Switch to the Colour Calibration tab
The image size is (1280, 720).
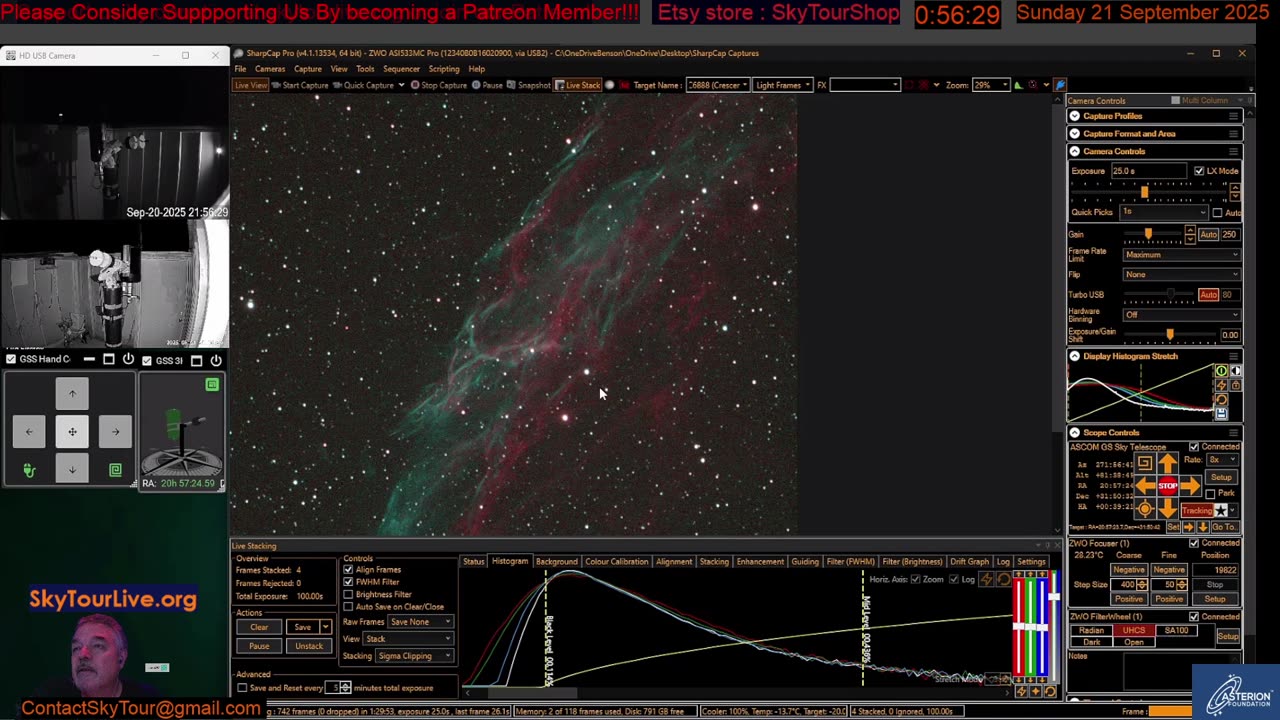pyautogui.click(x=616, y=562)
